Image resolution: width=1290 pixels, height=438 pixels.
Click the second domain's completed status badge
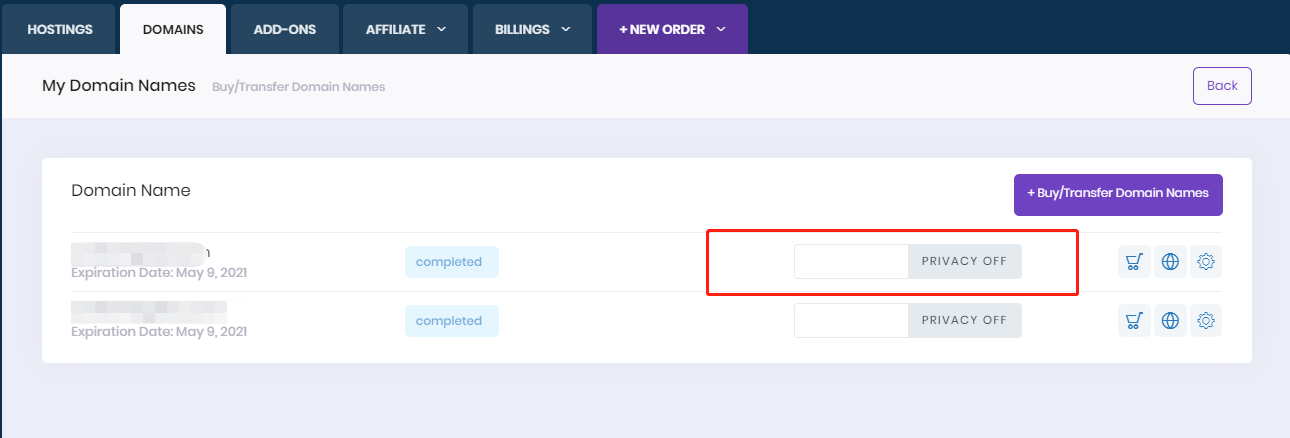[x=451, y=321]
